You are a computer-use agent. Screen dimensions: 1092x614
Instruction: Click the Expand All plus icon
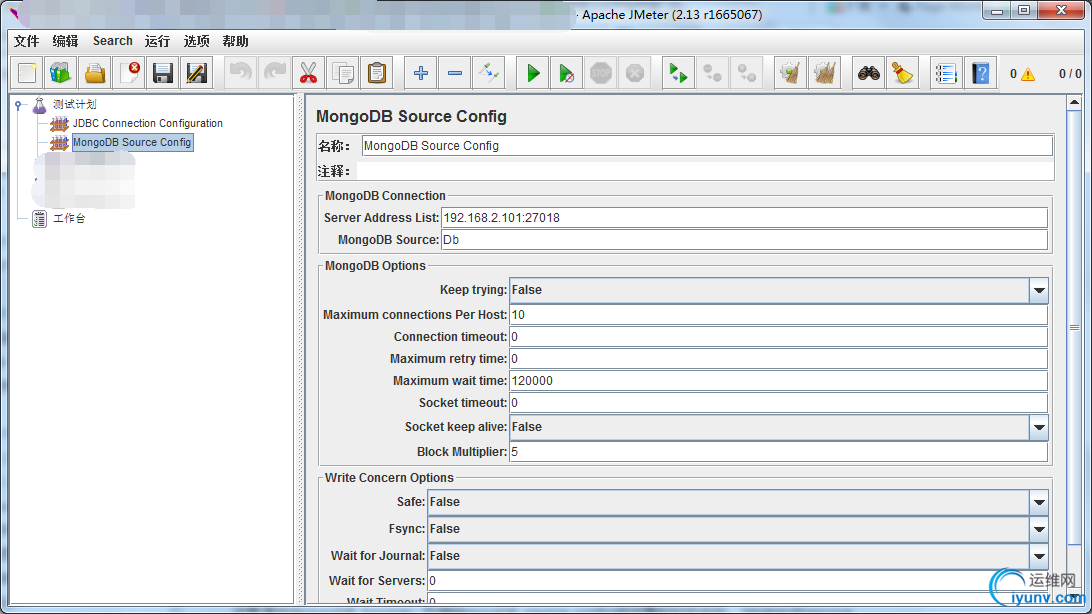point(421,73)
